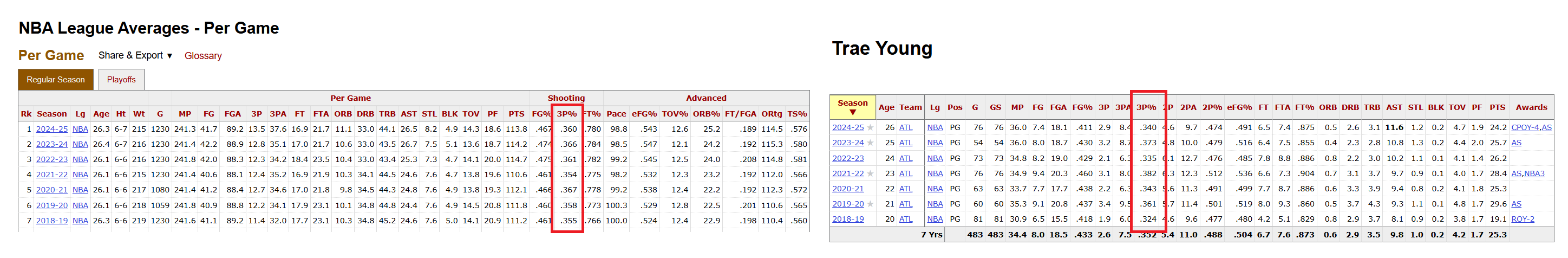The image size is (1568, 258).
Task: Open the 2024-25 season link in League Averages
Action: click(52, 130)
